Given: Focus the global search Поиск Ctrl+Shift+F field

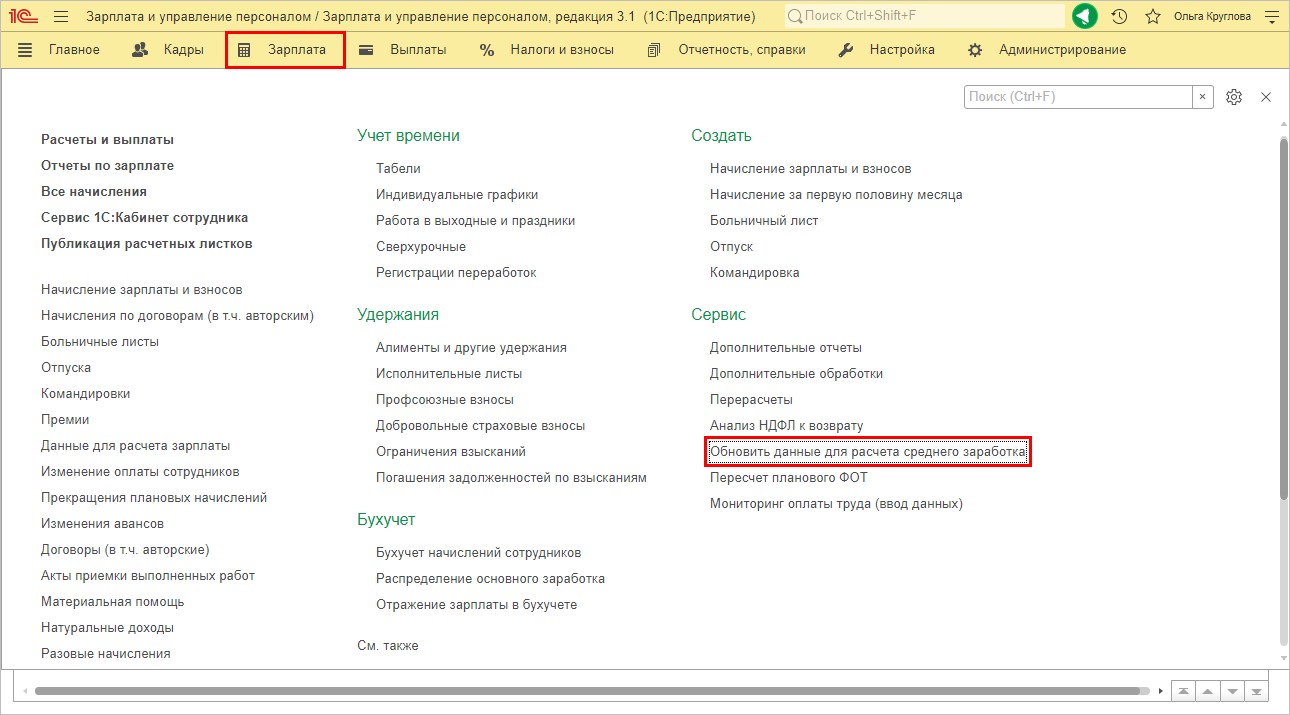Looking at the screenshot, I should (x=925, y=17).
